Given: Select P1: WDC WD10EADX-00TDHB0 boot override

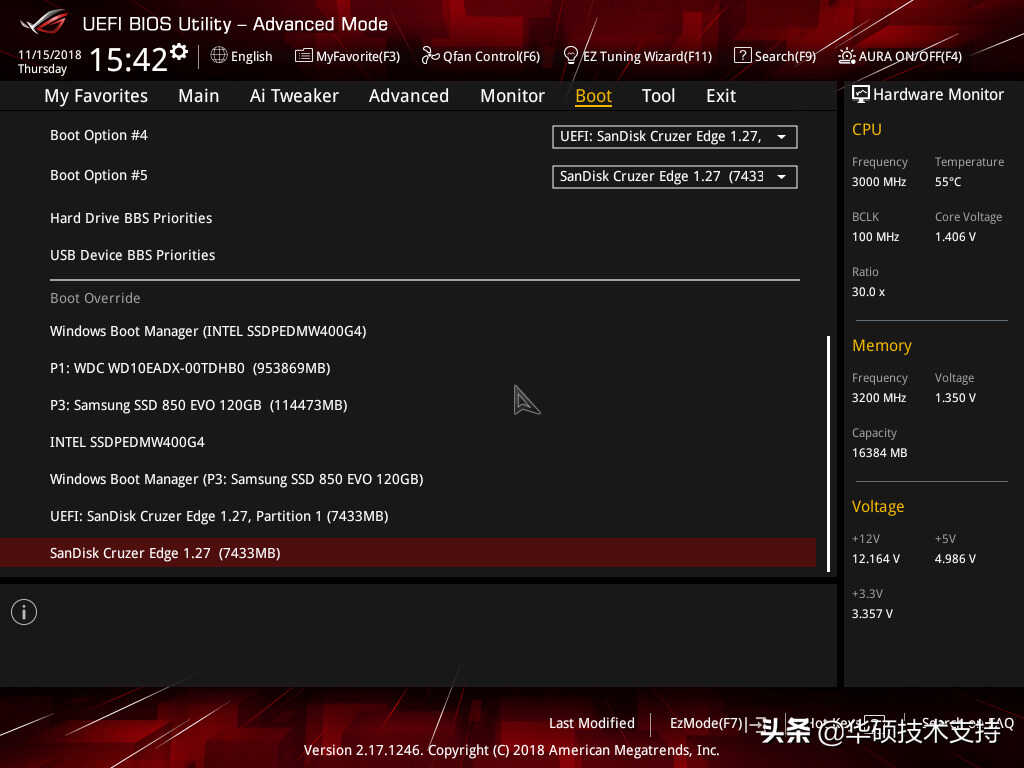Looking at the screenshot, I should (x=190, y=368).
